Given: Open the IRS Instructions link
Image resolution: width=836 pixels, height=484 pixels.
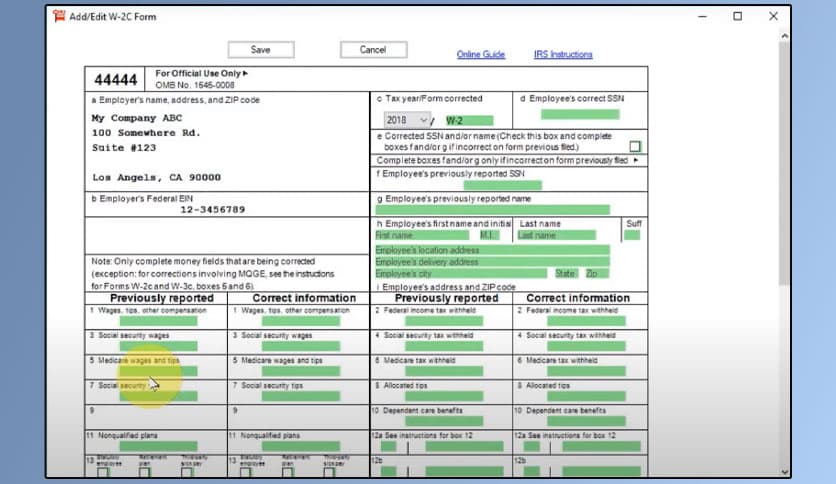Looking at the screenshot, I should (x=563, y=55).
